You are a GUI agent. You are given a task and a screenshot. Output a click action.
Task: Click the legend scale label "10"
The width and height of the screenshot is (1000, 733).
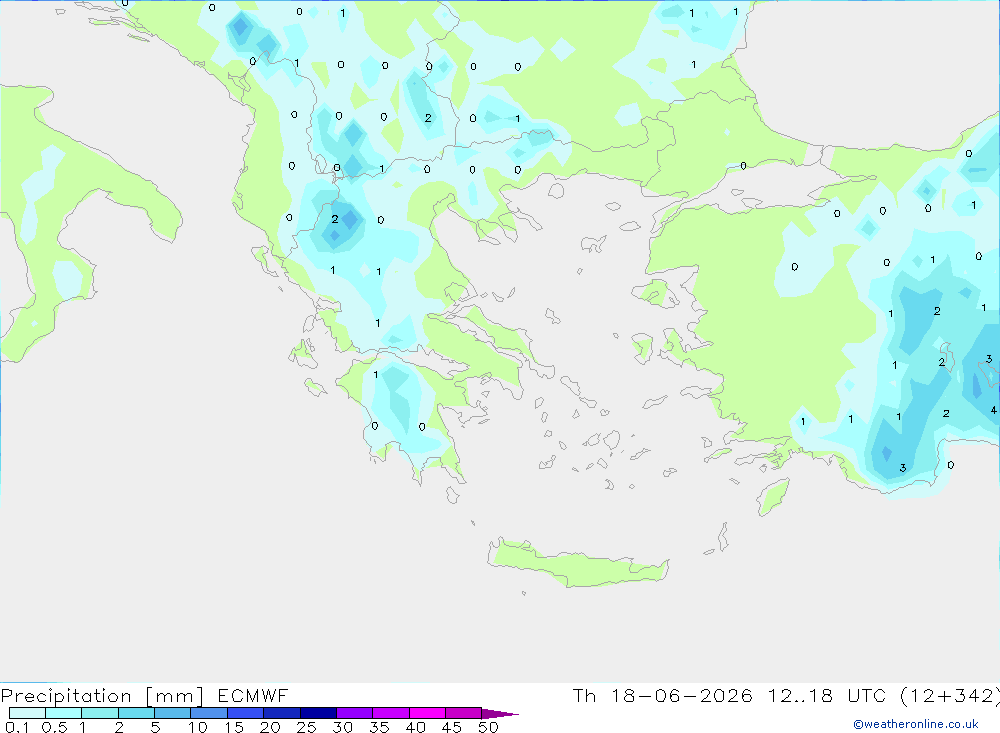(197, 727)
